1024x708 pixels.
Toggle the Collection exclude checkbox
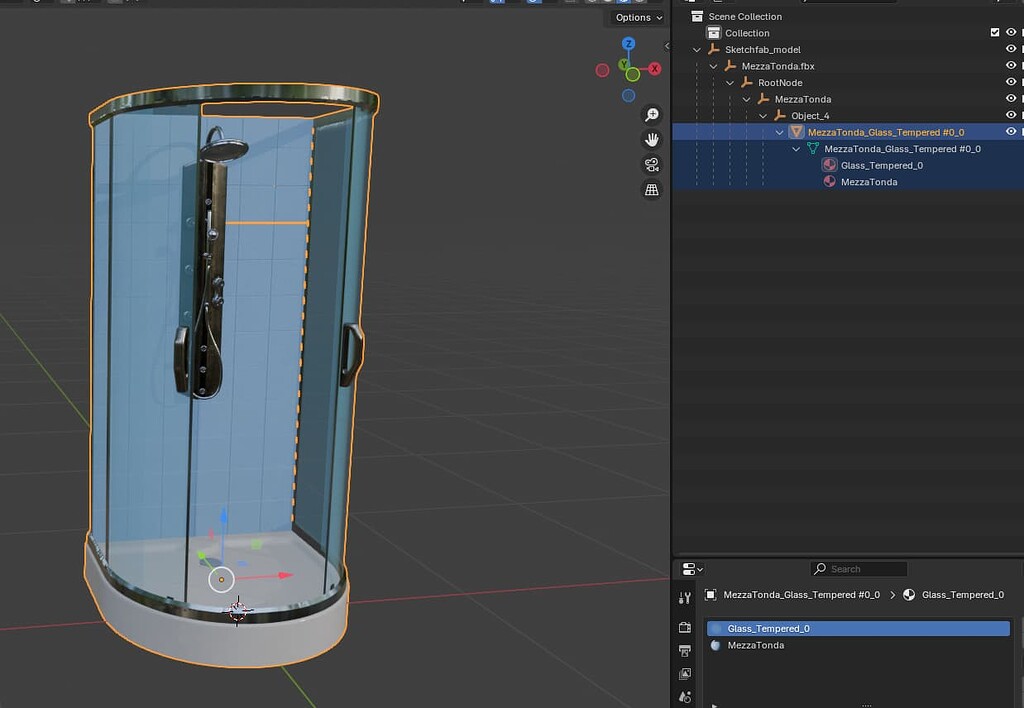[x=995, y=31]
